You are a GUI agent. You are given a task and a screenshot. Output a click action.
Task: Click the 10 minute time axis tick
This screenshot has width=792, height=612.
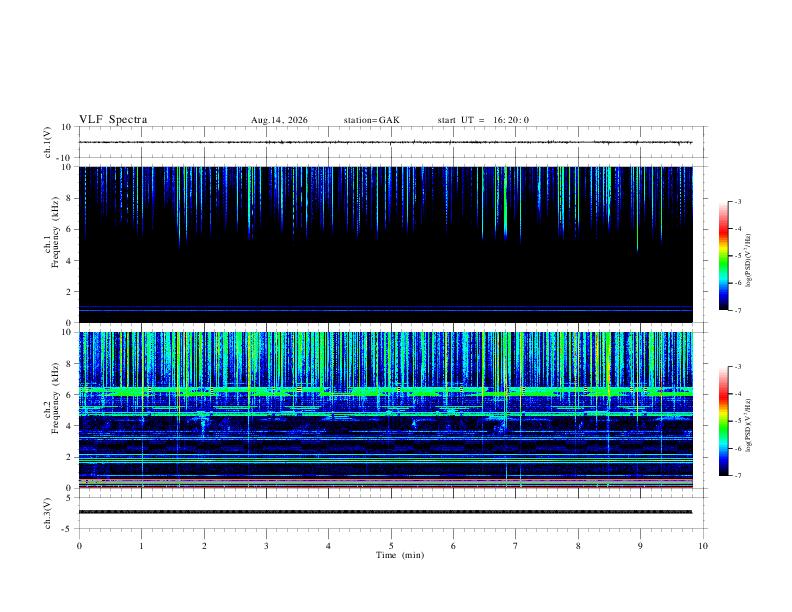pyautogui.click(x=703, y=546)
